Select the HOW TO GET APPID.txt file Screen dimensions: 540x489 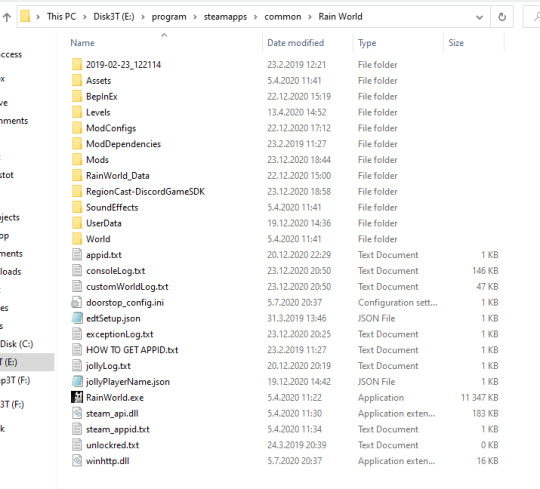(x=132, y=350)
